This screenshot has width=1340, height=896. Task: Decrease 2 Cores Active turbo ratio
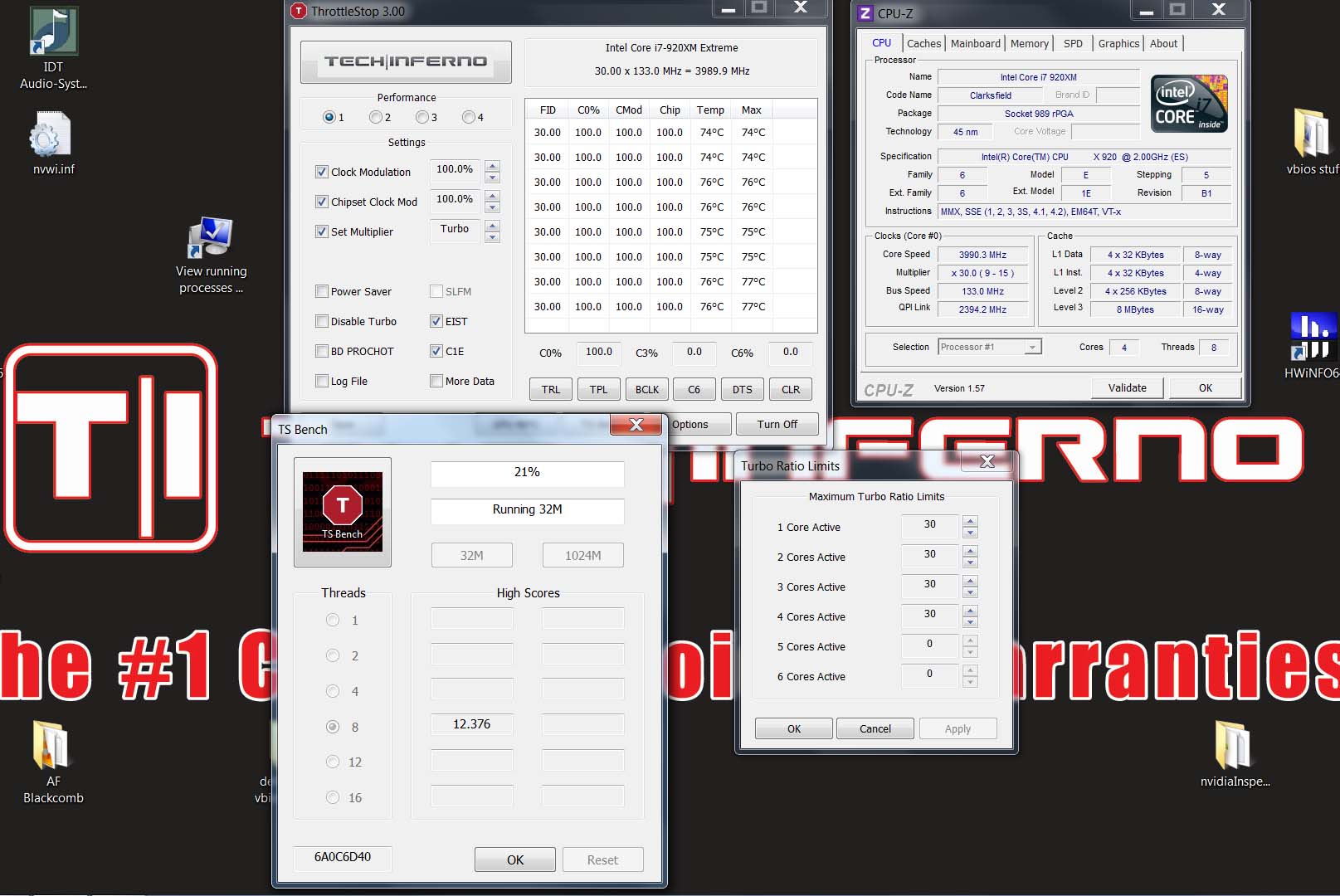coord(970,562)
